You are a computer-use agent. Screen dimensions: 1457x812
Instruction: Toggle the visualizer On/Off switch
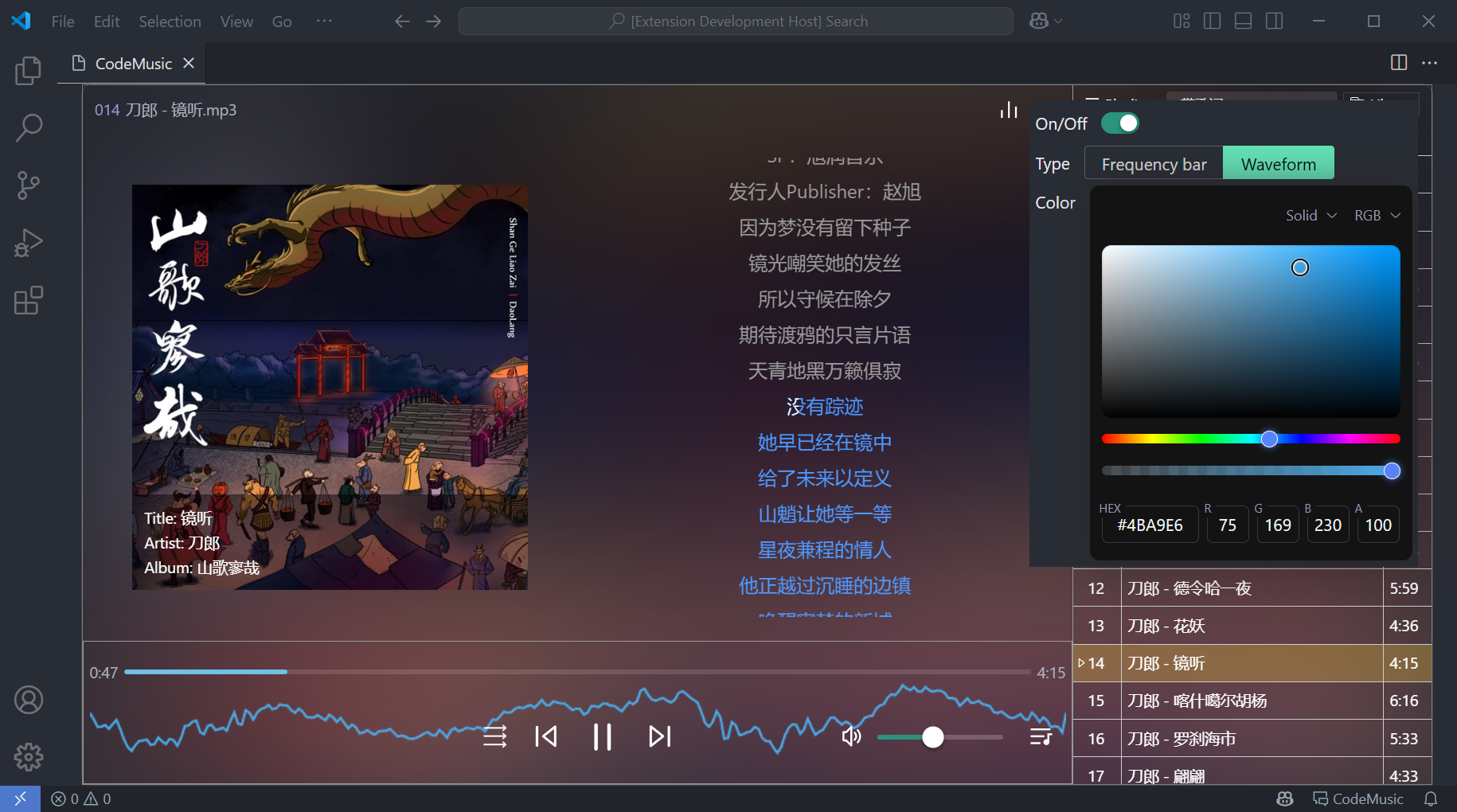[x=1120, y=123]
